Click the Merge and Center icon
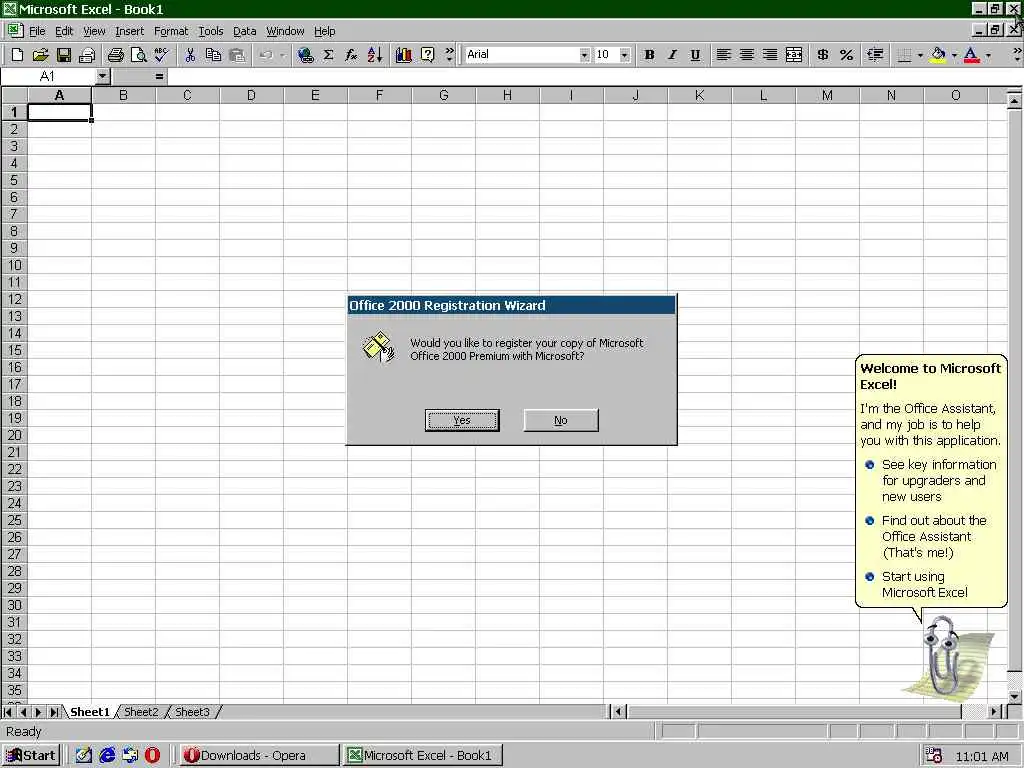The height and width of the screenshot is (768, 1024). [794, 55]
